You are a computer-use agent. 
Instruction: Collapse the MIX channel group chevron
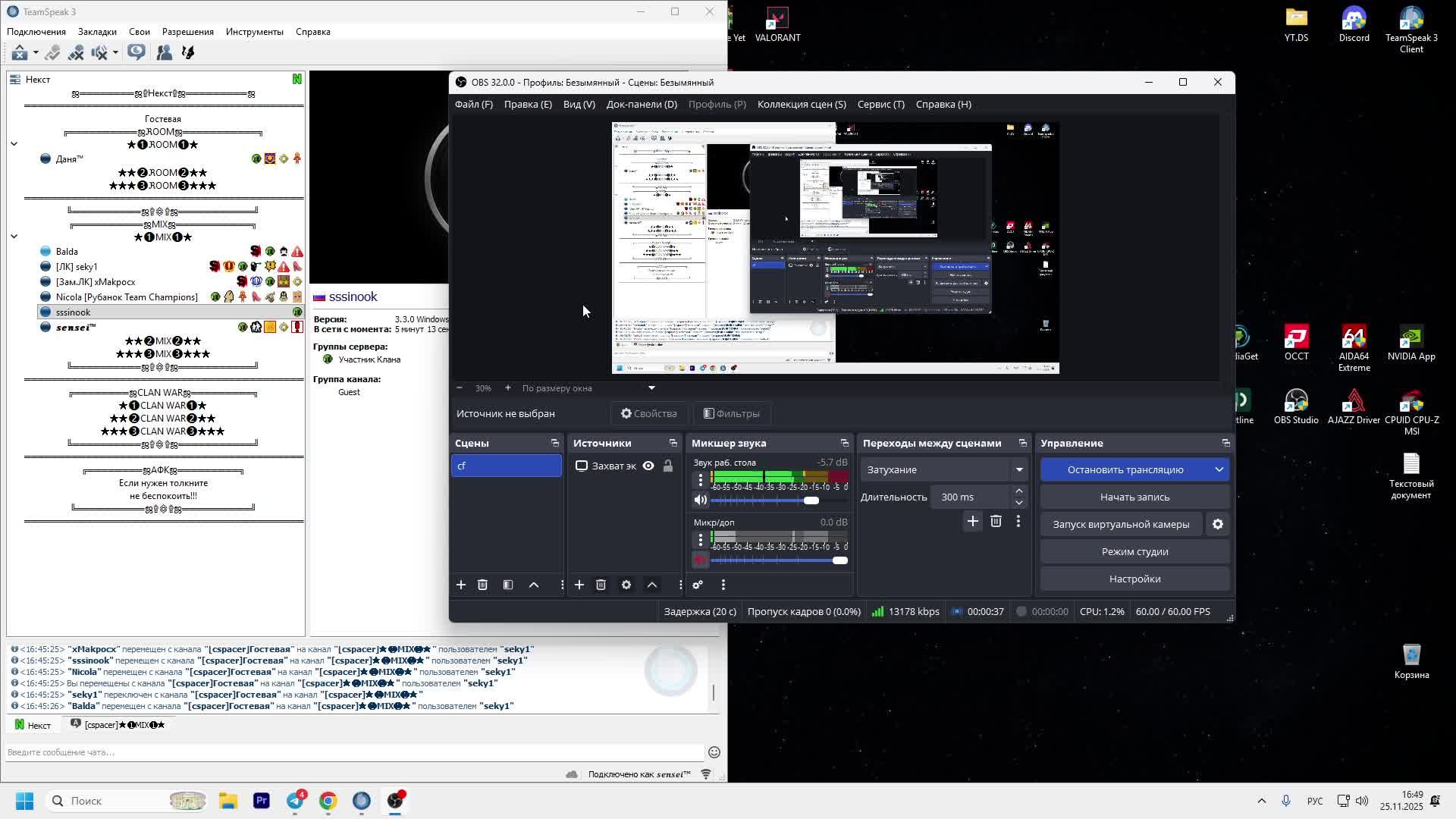pyautogui.click(x=14, y=237)
